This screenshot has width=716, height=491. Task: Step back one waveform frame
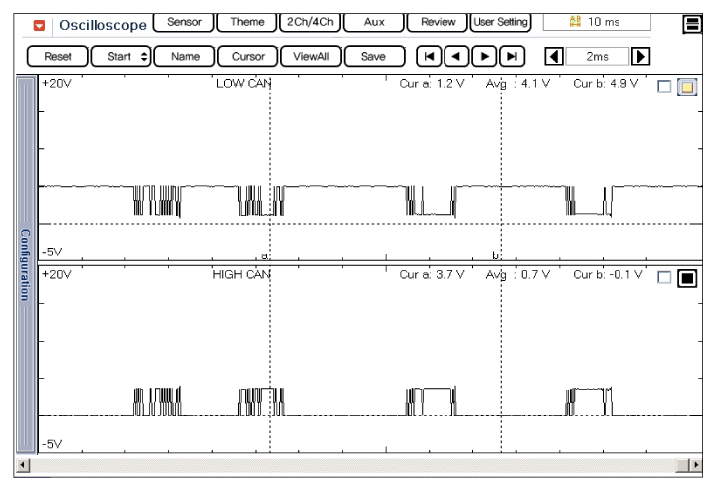coord(456,57)
